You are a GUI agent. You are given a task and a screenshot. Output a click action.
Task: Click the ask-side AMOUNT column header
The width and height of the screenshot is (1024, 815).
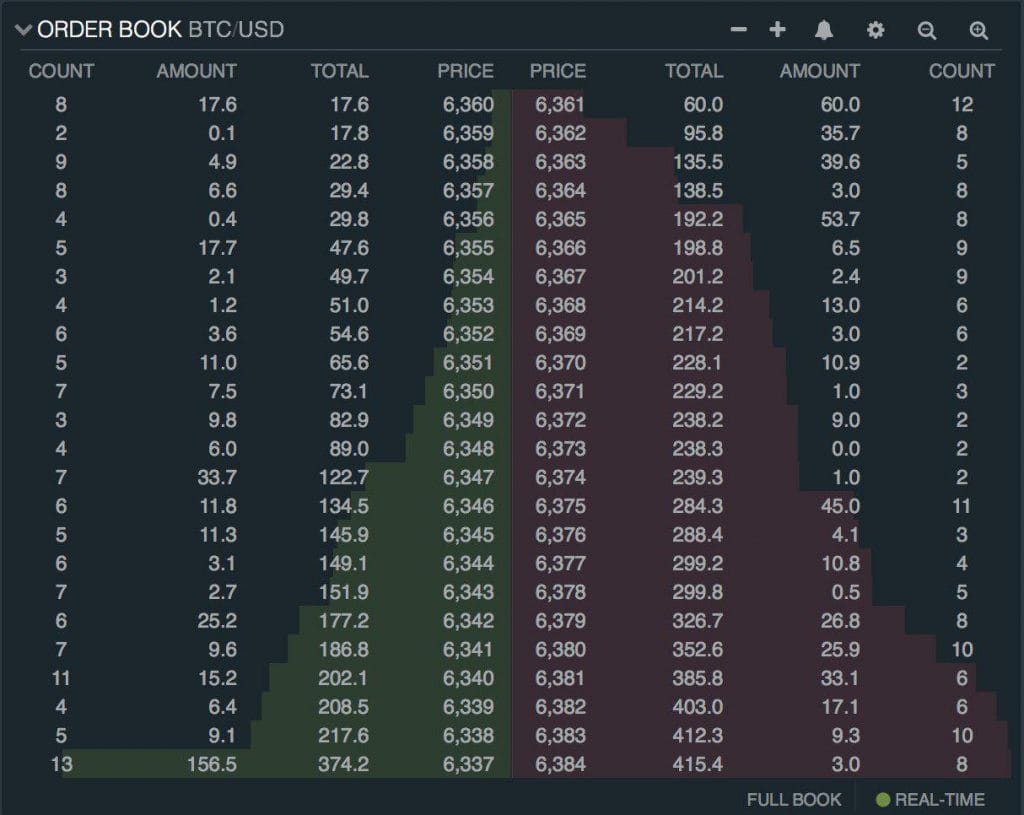pos(819,71)
